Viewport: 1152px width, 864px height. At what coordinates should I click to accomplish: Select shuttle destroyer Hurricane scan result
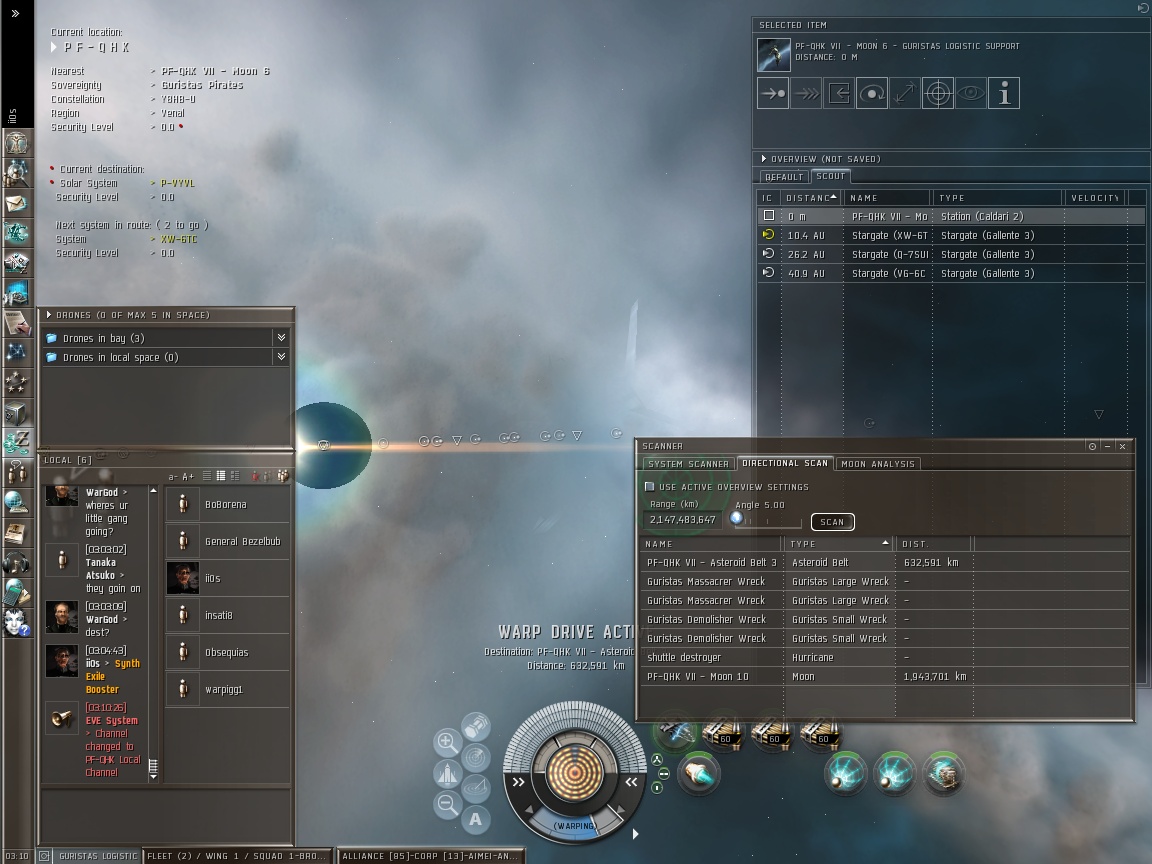tap(885, 658)
